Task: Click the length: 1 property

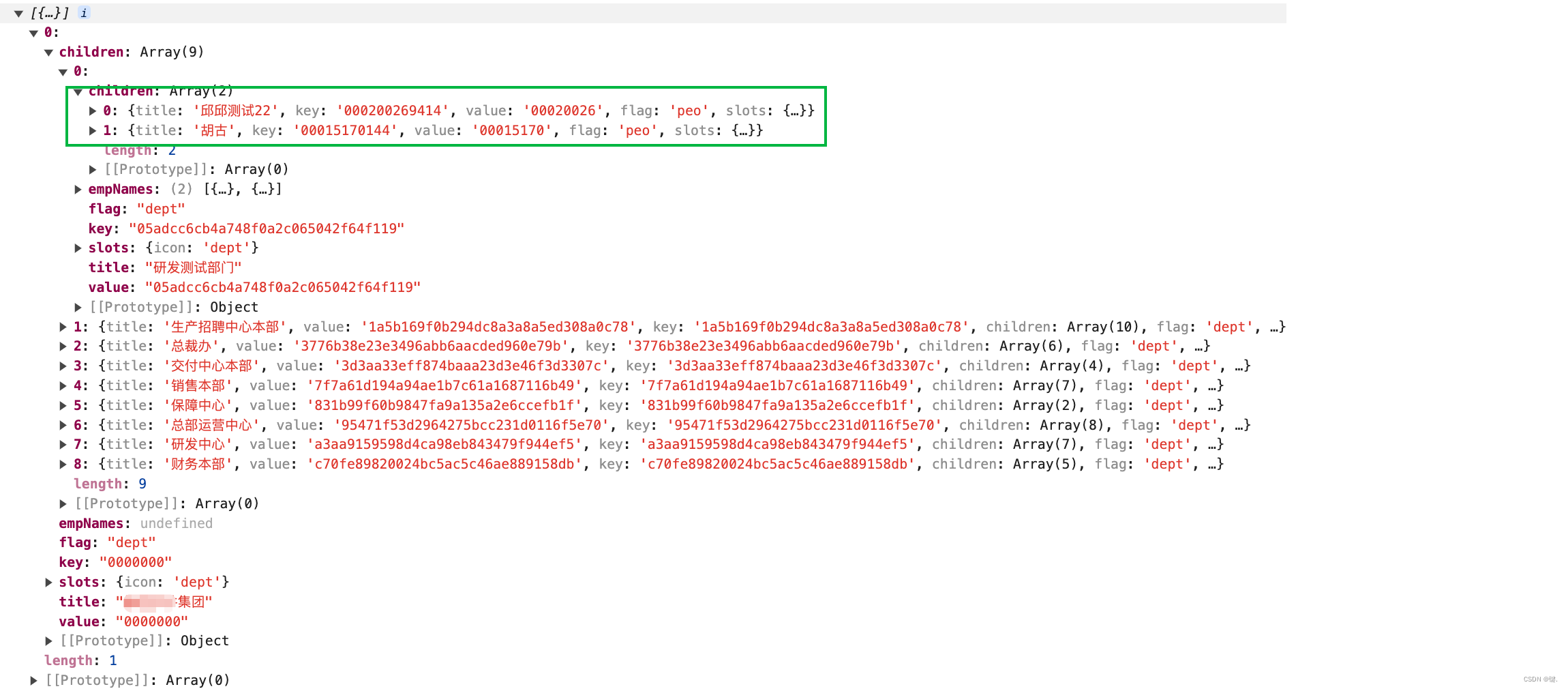Action: 80,660
